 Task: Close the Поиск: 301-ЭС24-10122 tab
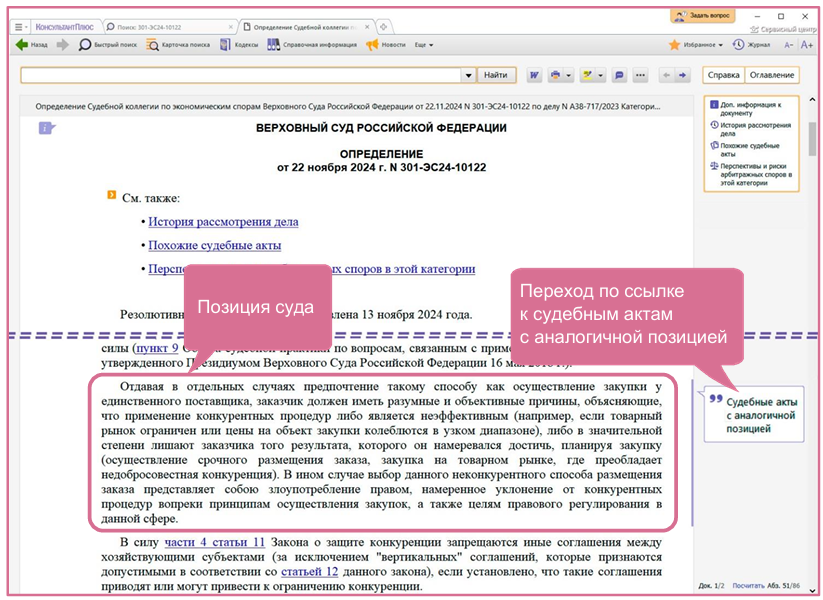coord(231,27)
